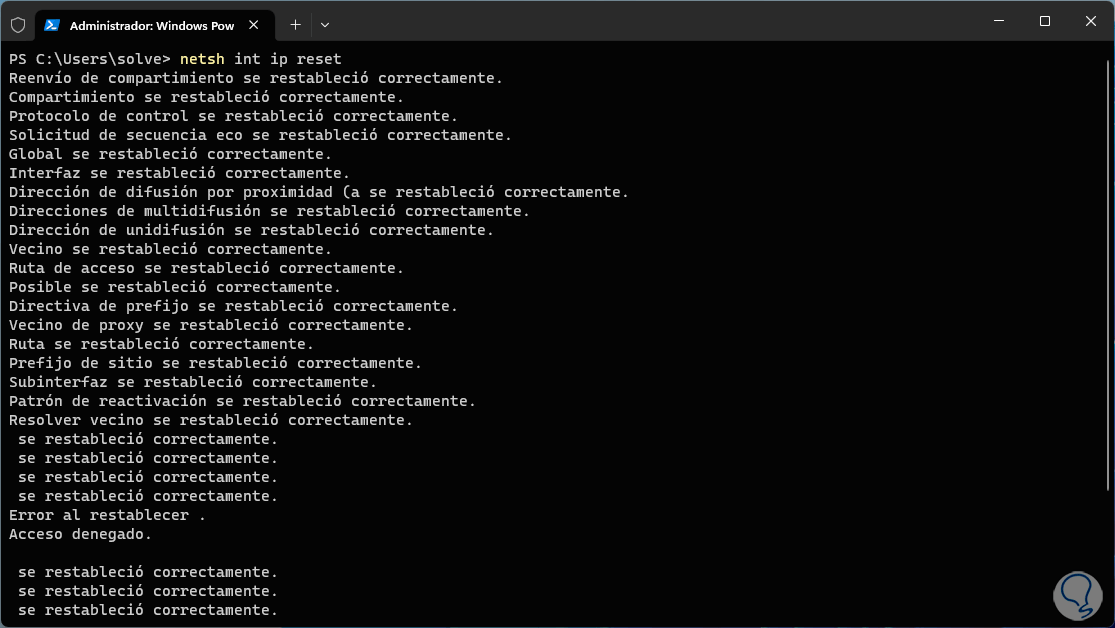Viewport: 1115px width, 628px height.
Task: Click the netsh command text
Action: click(x=260, y=59)
